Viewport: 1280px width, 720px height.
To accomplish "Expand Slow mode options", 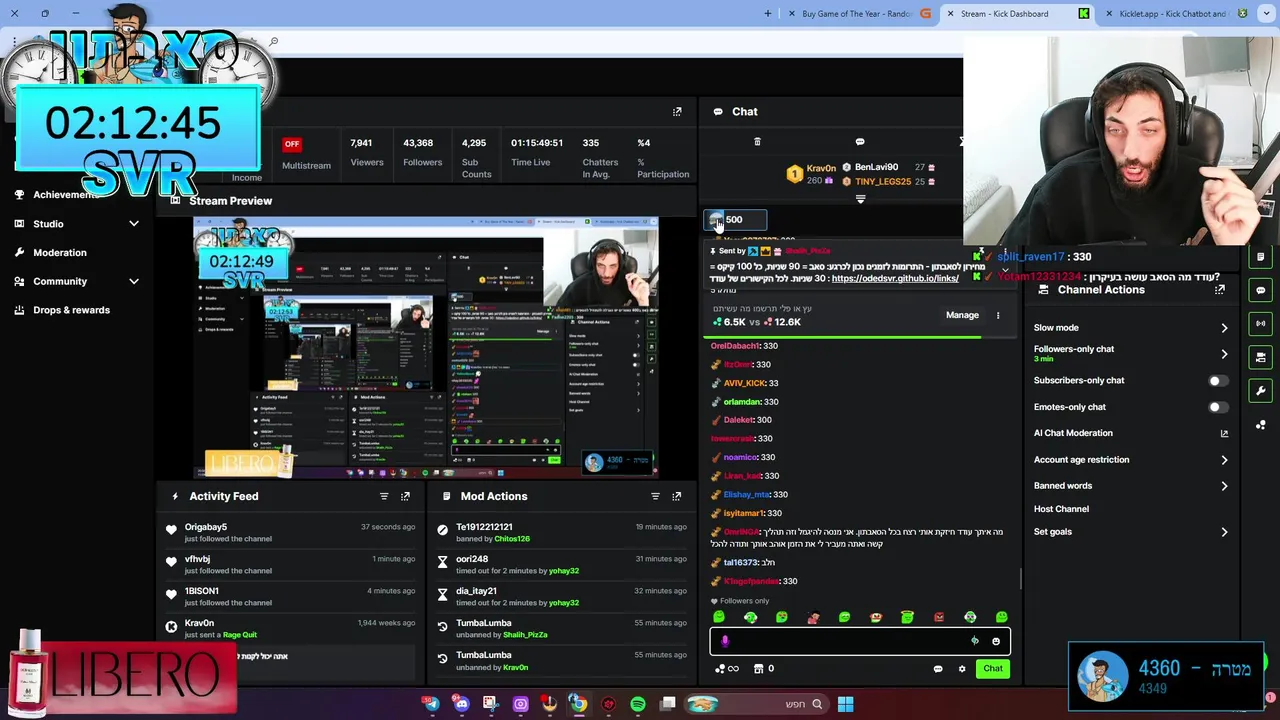I will [x=1224, y=328].
